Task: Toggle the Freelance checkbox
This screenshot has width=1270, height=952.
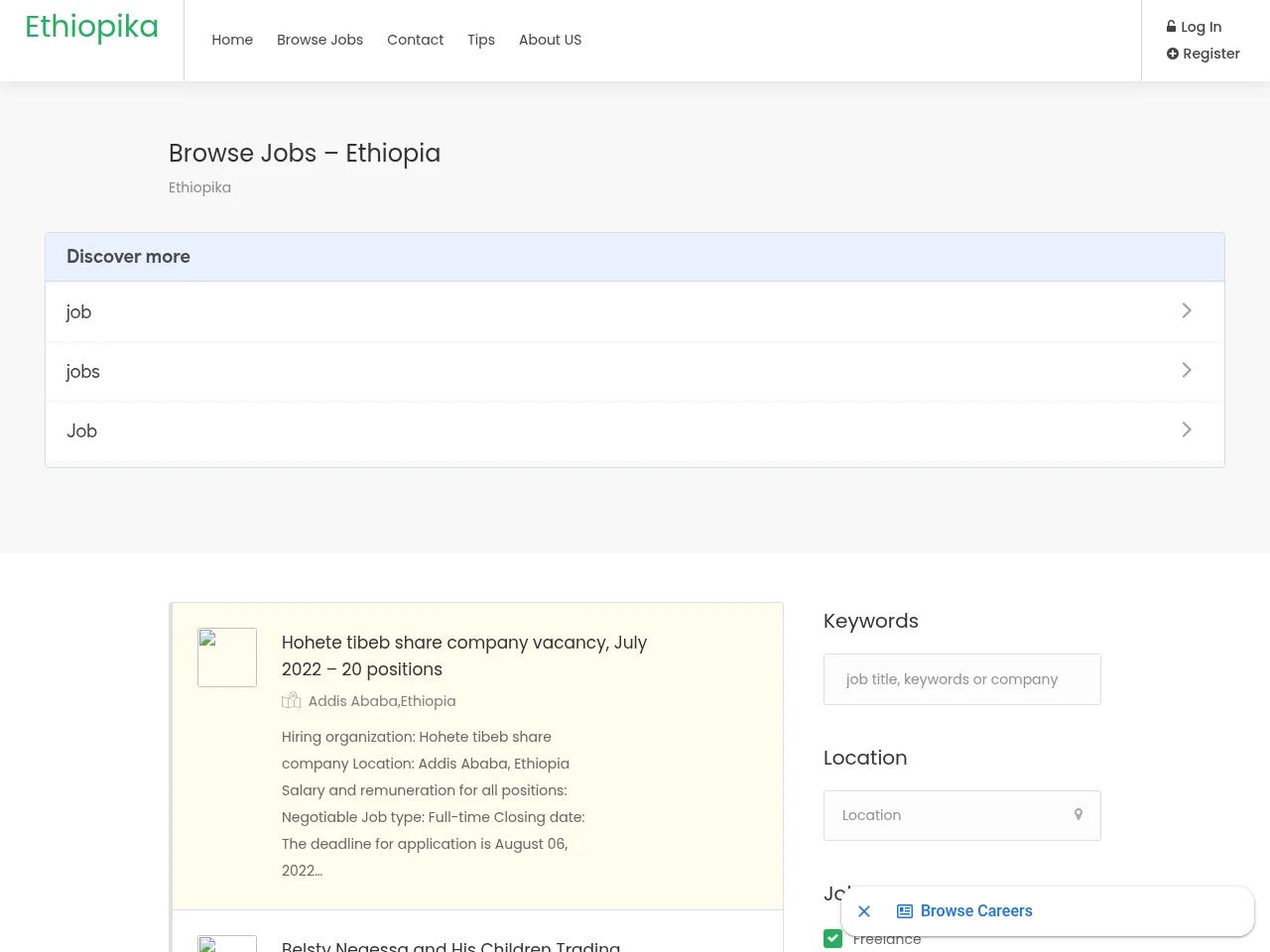Action: coord(832,938)
